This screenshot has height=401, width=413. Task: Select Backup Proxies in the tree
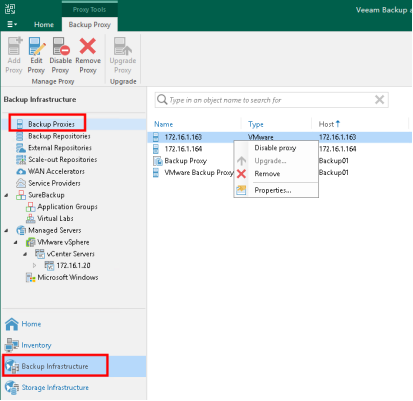tap(51, 124)
